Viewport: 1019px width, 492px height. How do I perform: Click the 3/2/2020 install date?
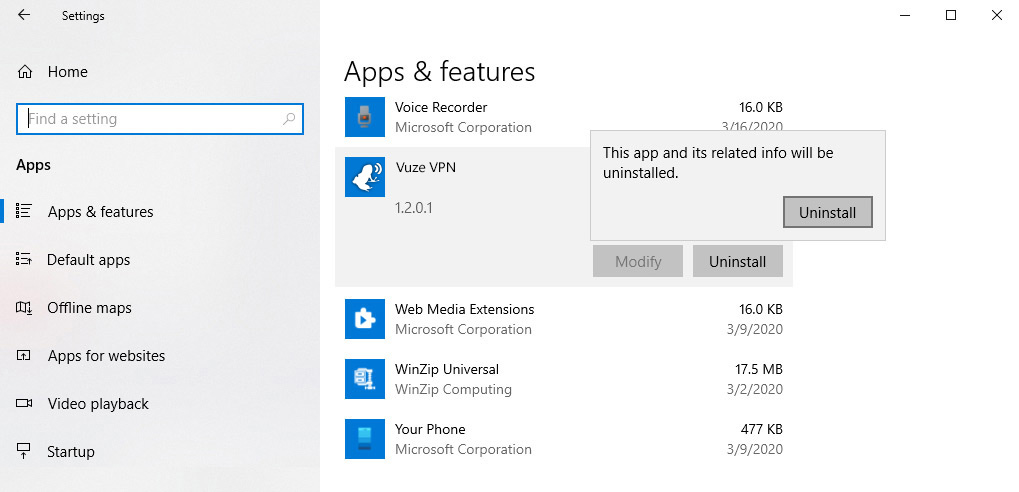coord(755,389)
